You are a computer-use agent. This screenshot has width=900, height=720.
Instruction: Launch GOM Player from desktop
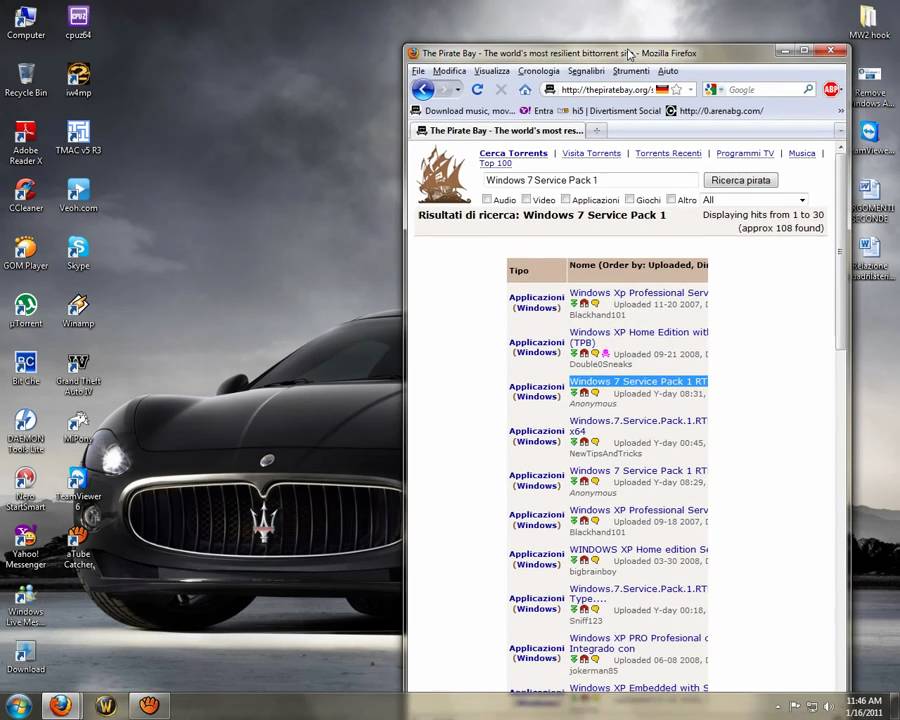(x=26, y=253)
